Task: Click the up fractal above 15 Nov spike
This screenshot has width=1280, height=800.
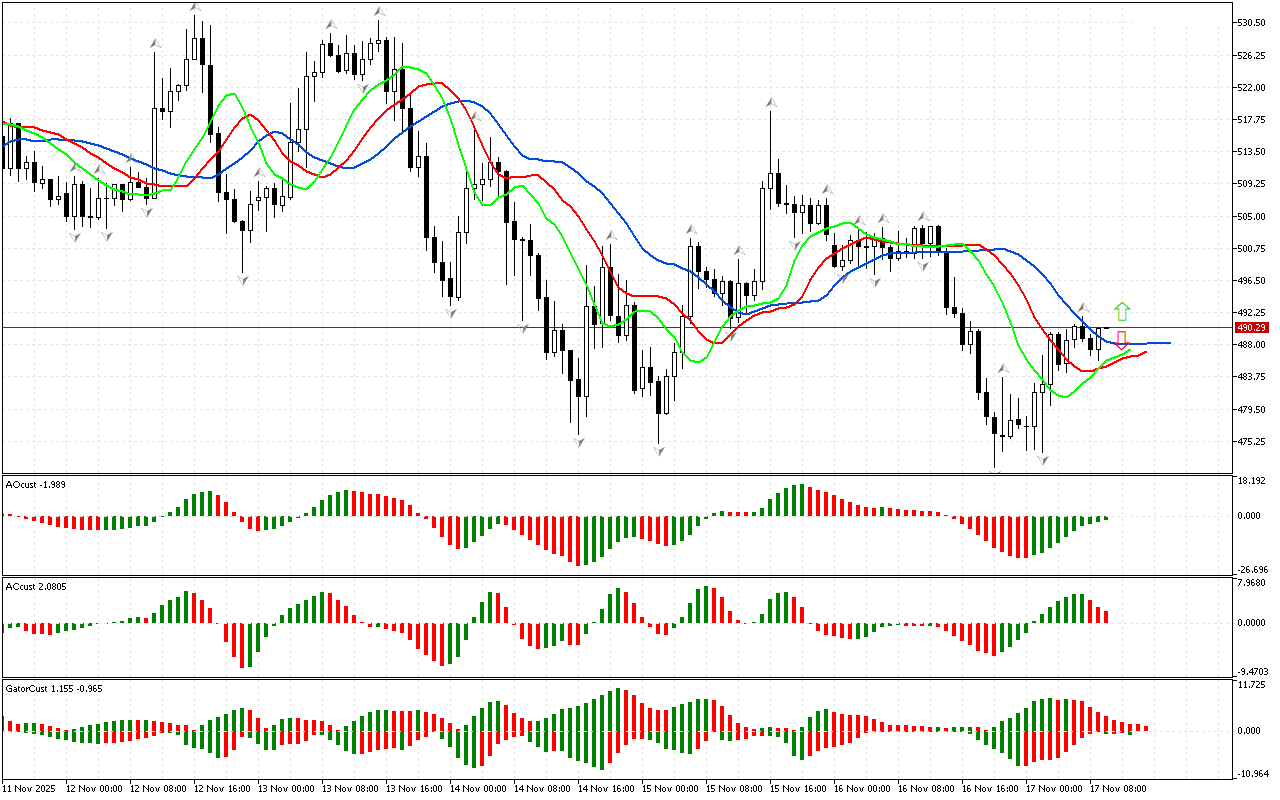Action: 771,102
